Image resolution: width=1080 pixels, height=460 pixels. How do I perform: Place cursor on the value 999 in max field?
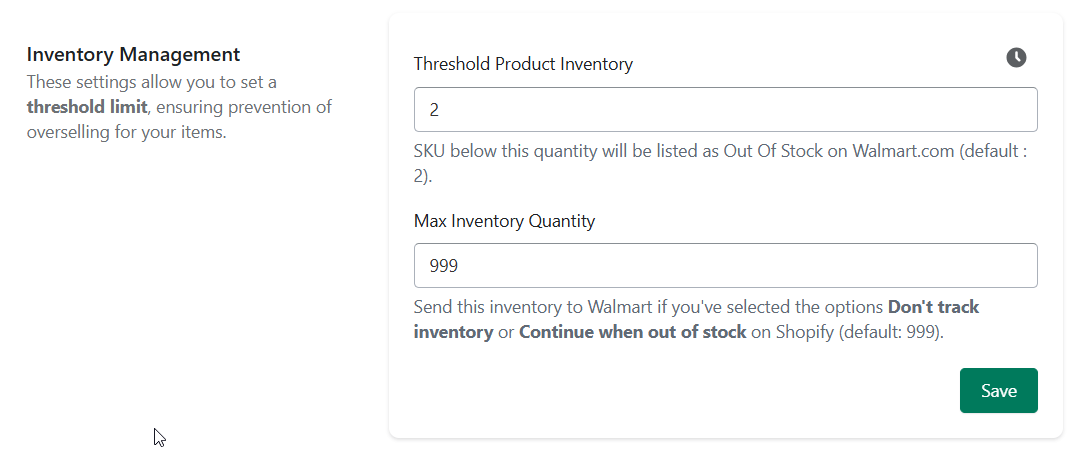point(444,266)
